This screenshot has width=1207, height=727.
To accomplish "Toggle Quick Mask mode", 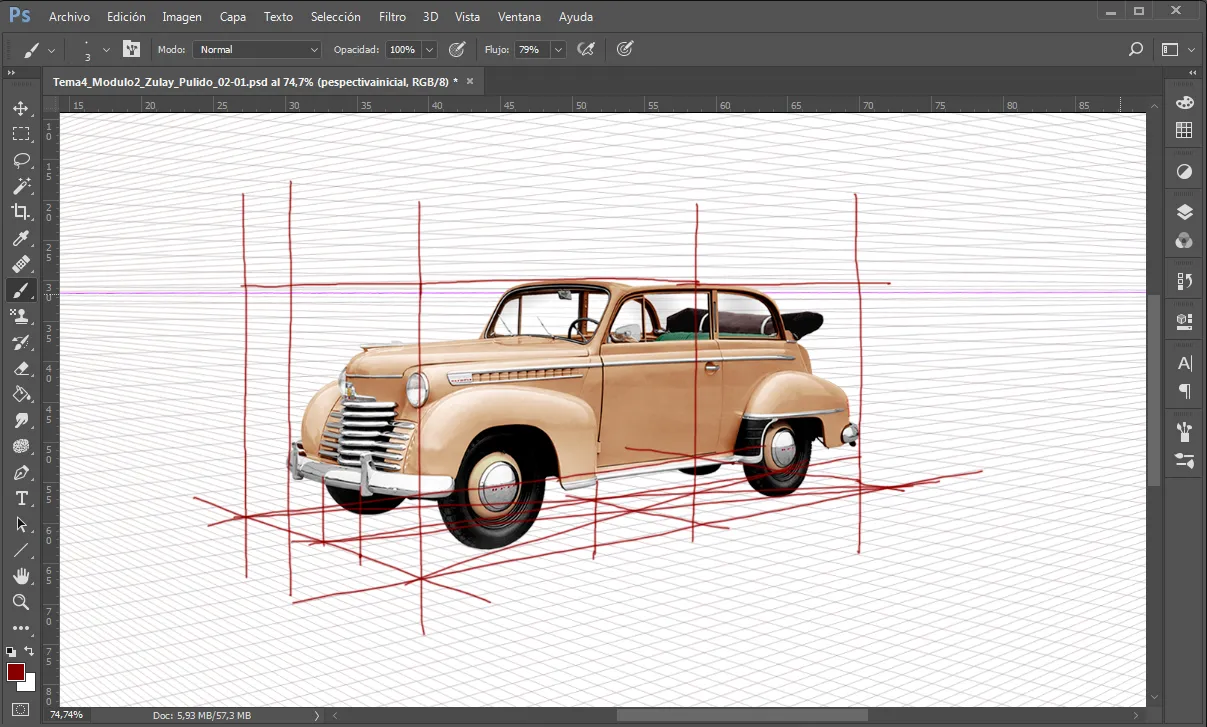I will pos(21,710).
